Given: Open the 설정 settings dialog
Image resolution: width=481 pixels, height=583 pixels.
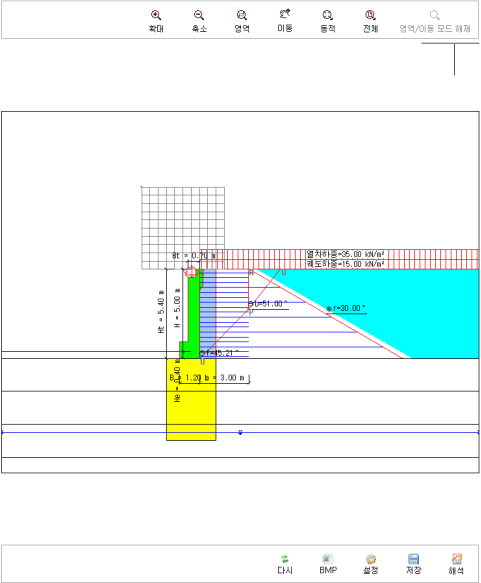Looking at the screenshot, I should 371,564.
